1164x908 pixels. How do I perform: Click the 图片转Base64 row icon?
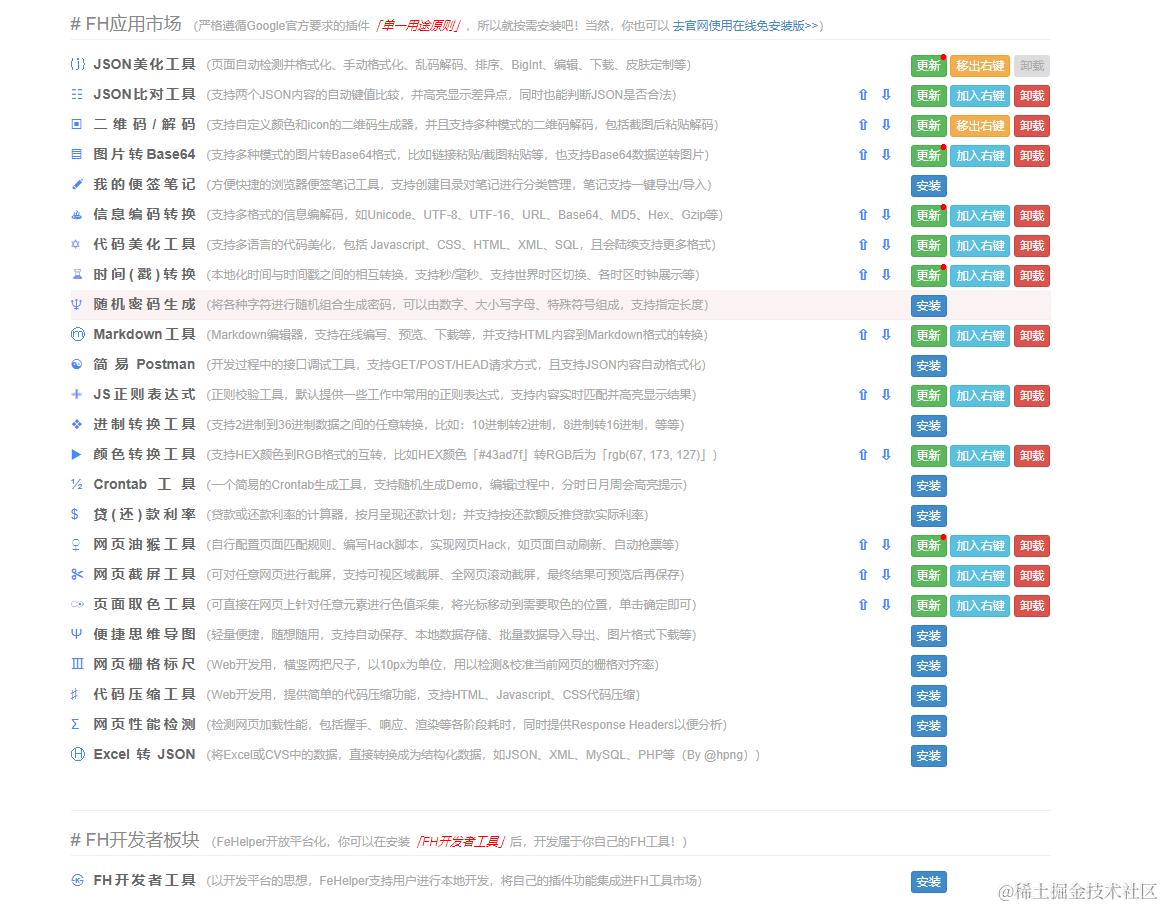(x=77, y=154)
